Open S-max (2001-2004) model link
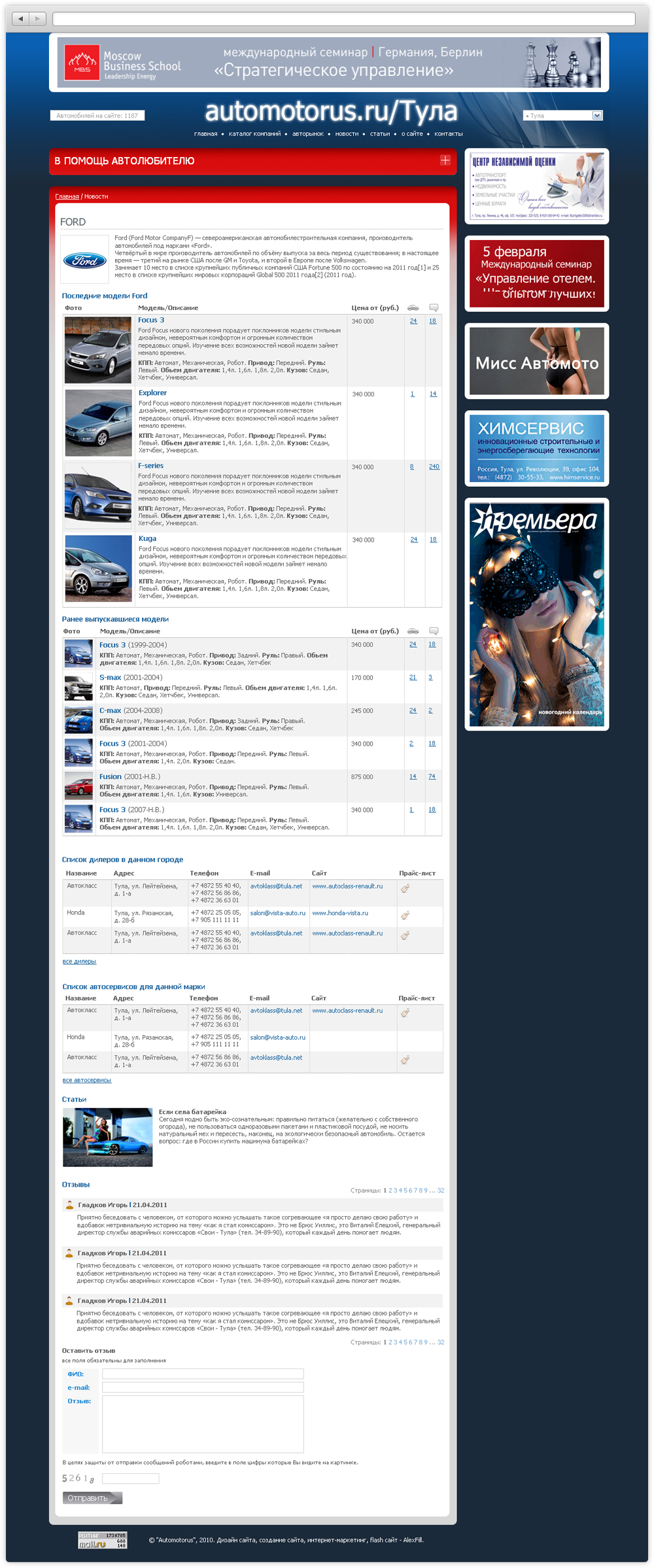The image size is (654, 1568). (x=131, y=678)
